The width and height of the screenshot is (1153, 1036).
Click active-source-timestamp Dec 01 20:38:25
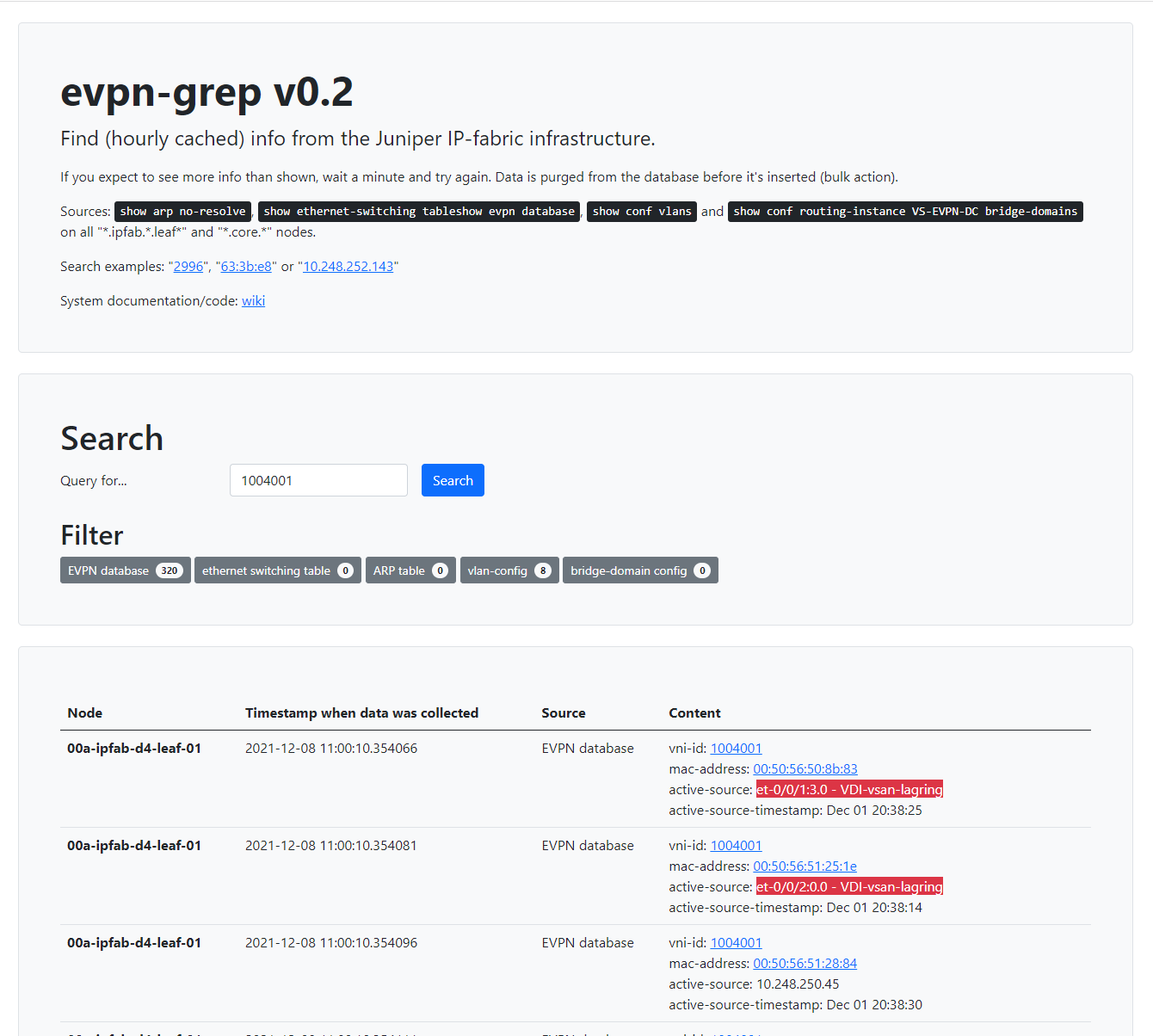click(x=874, y=811)
